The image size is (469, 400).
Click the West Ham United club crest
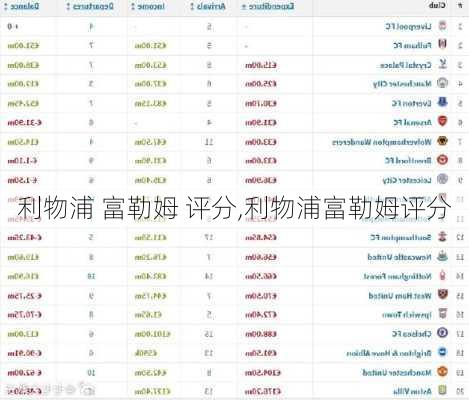click(442, 295)
